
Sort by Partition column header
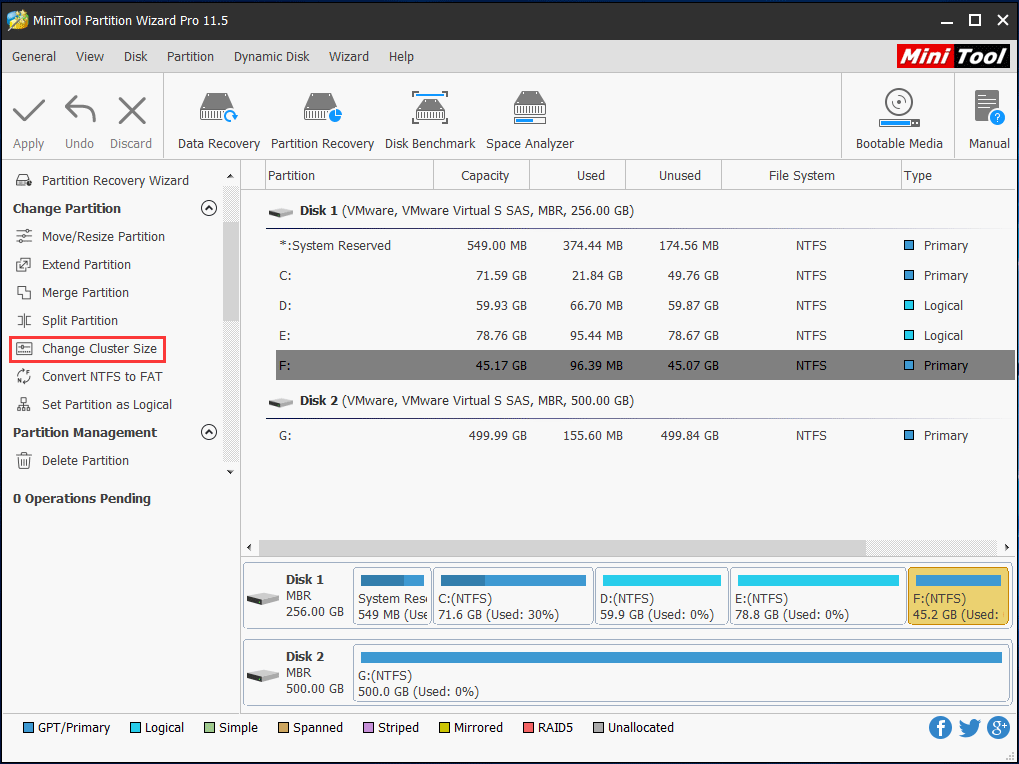350,175
